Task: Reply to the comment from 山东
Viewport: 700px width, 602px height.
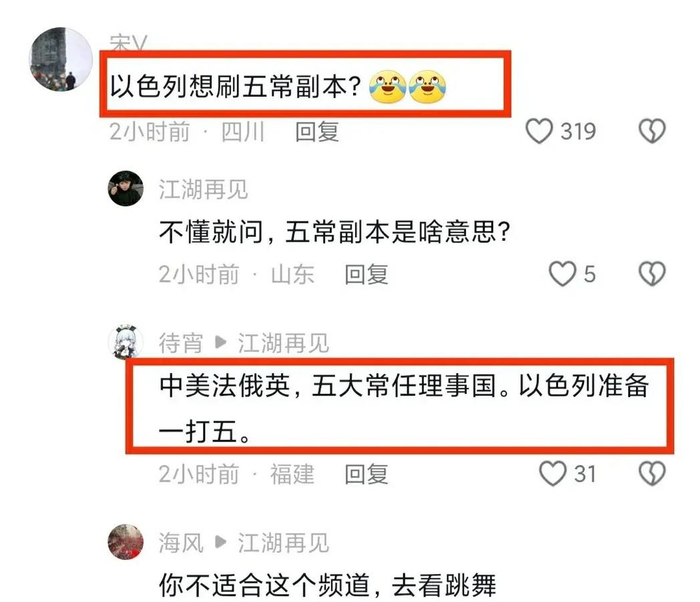Action: tap(367, 274)
